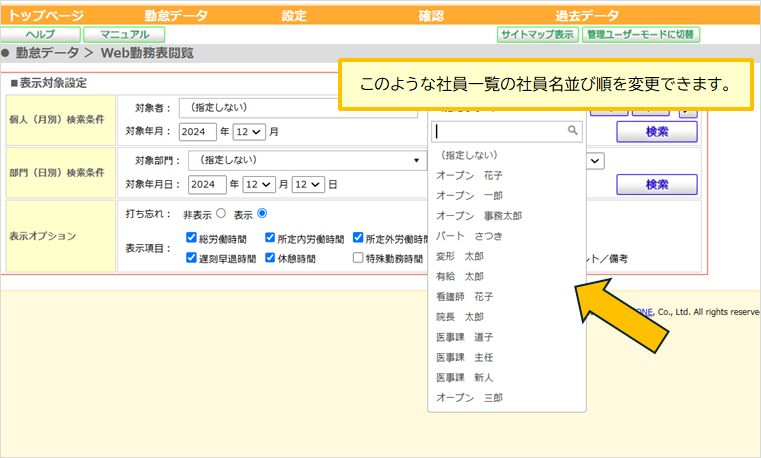Select オープン 三郎 from list
Screen dimensions: 761x458
click(x=507, y=398)
